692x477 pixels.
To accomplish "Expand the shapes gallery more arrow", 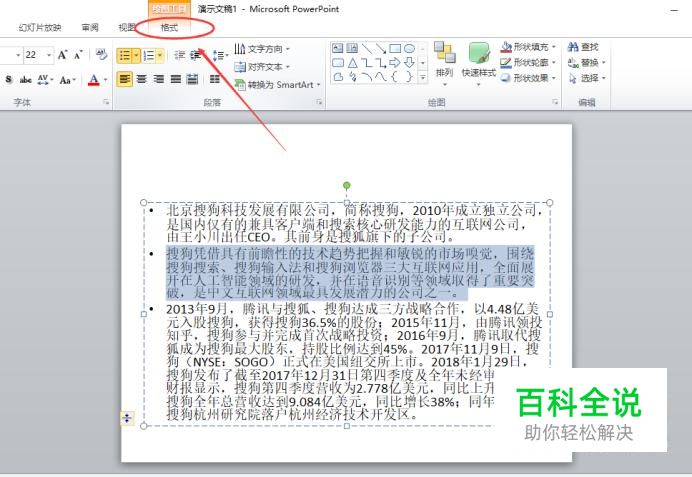I will point(422,77).
